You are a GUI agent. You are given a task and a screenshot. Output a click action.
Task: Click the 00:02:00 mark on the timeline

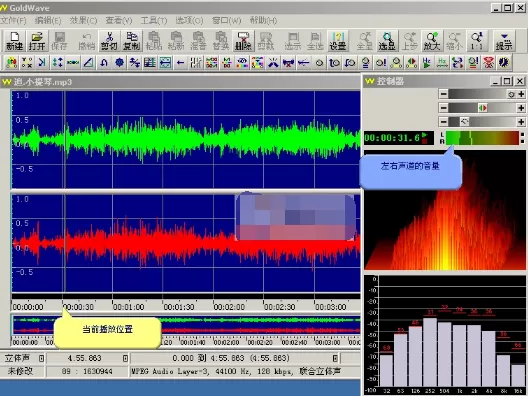[229, 307]
